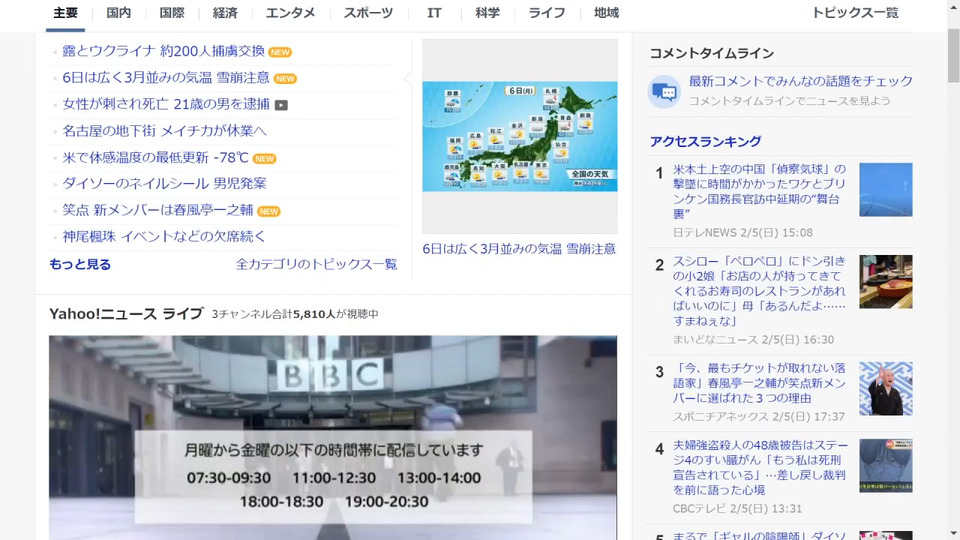Screen dimensions: 960x540
Task: Open headline 露とウクライナ 約200人捕虜交換
Action: (163, 51)
